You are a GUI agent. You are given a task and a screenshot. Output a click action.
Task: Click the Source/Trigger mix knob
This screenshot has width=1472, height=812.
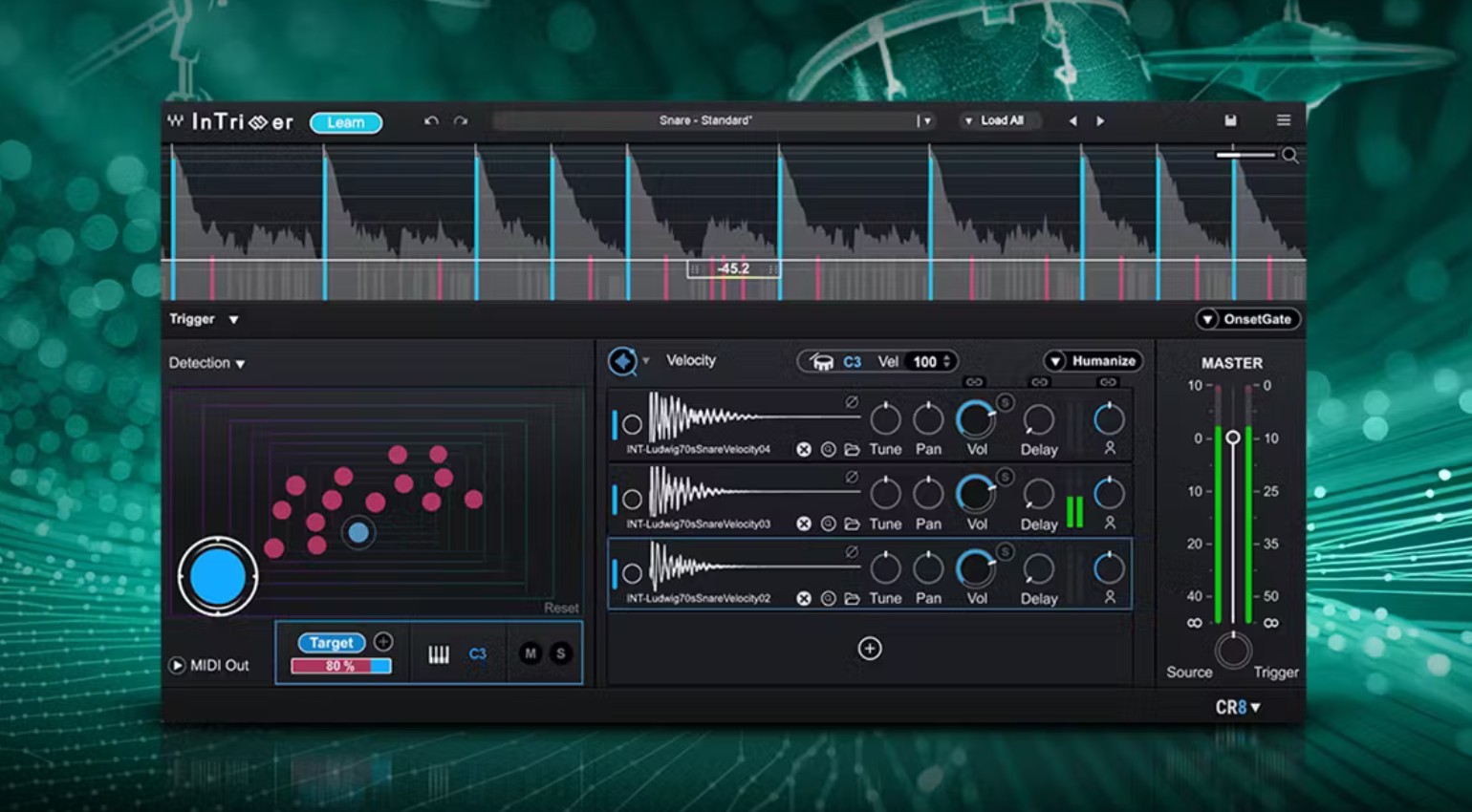pos(1233,651)
